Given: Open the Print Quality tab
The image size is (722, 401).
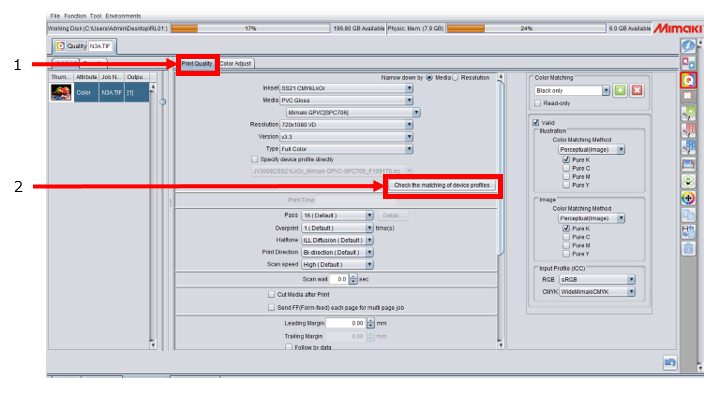Looking at the screenshot, I should tap(197, 64).
